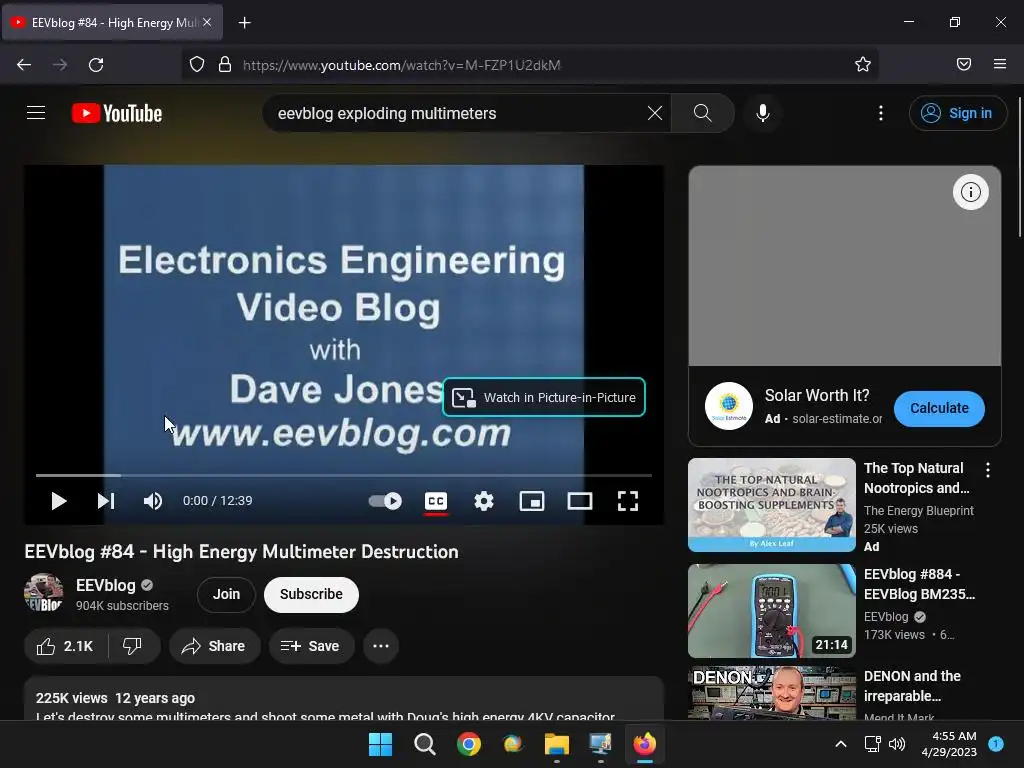
Task: Dislike the video
Action: click(x=133, y=646)
